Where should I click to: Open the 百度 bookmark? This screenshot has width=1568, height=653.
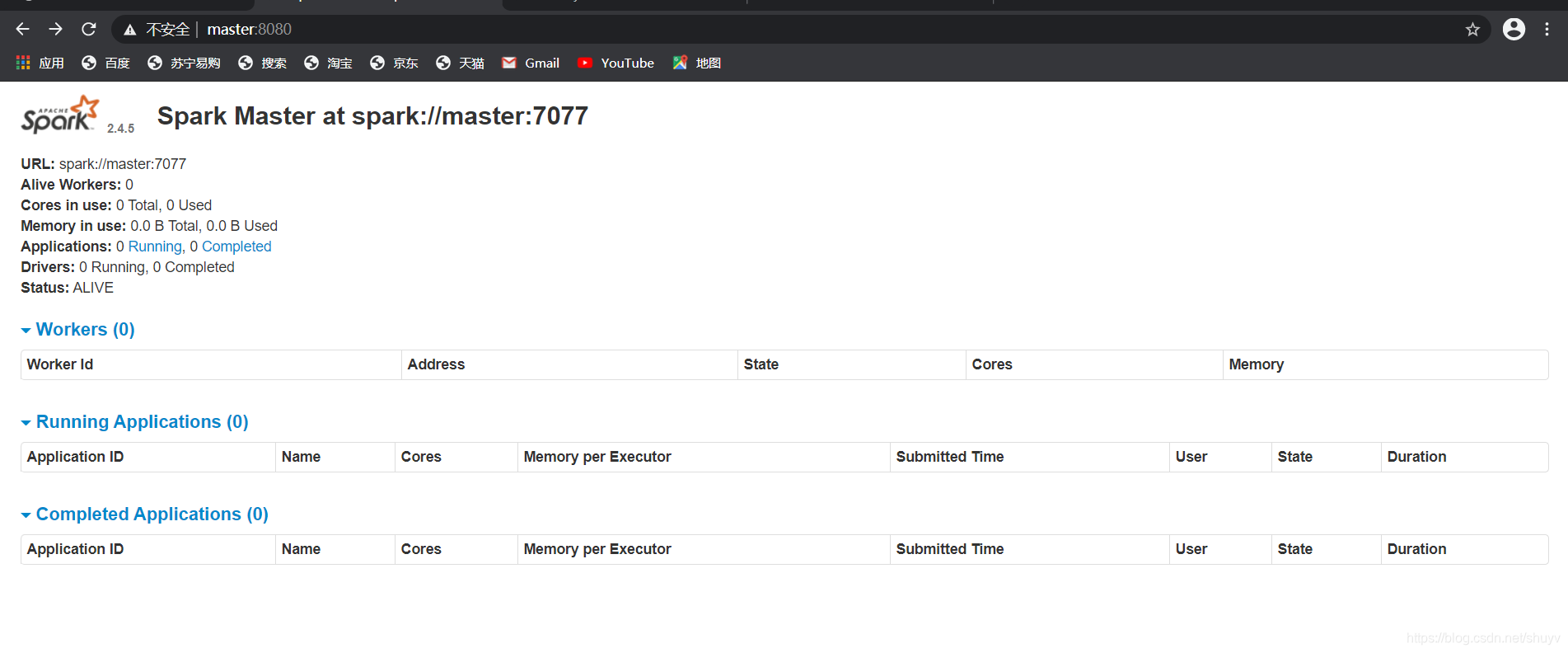coord(105,63)
